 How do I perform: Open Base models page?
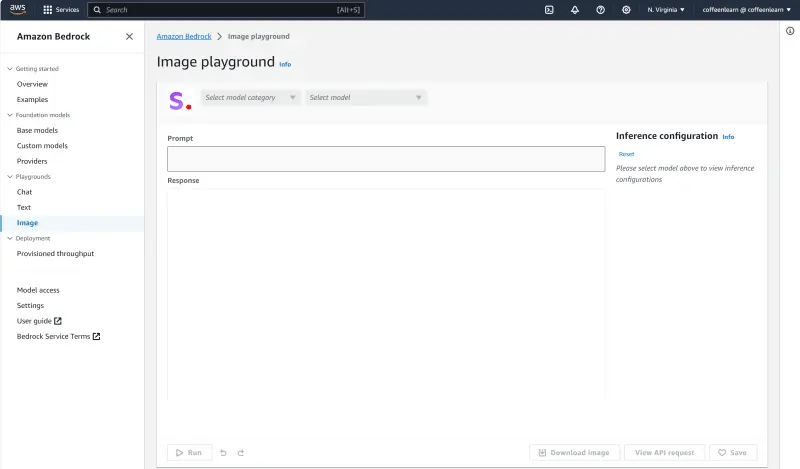point(37,130)
